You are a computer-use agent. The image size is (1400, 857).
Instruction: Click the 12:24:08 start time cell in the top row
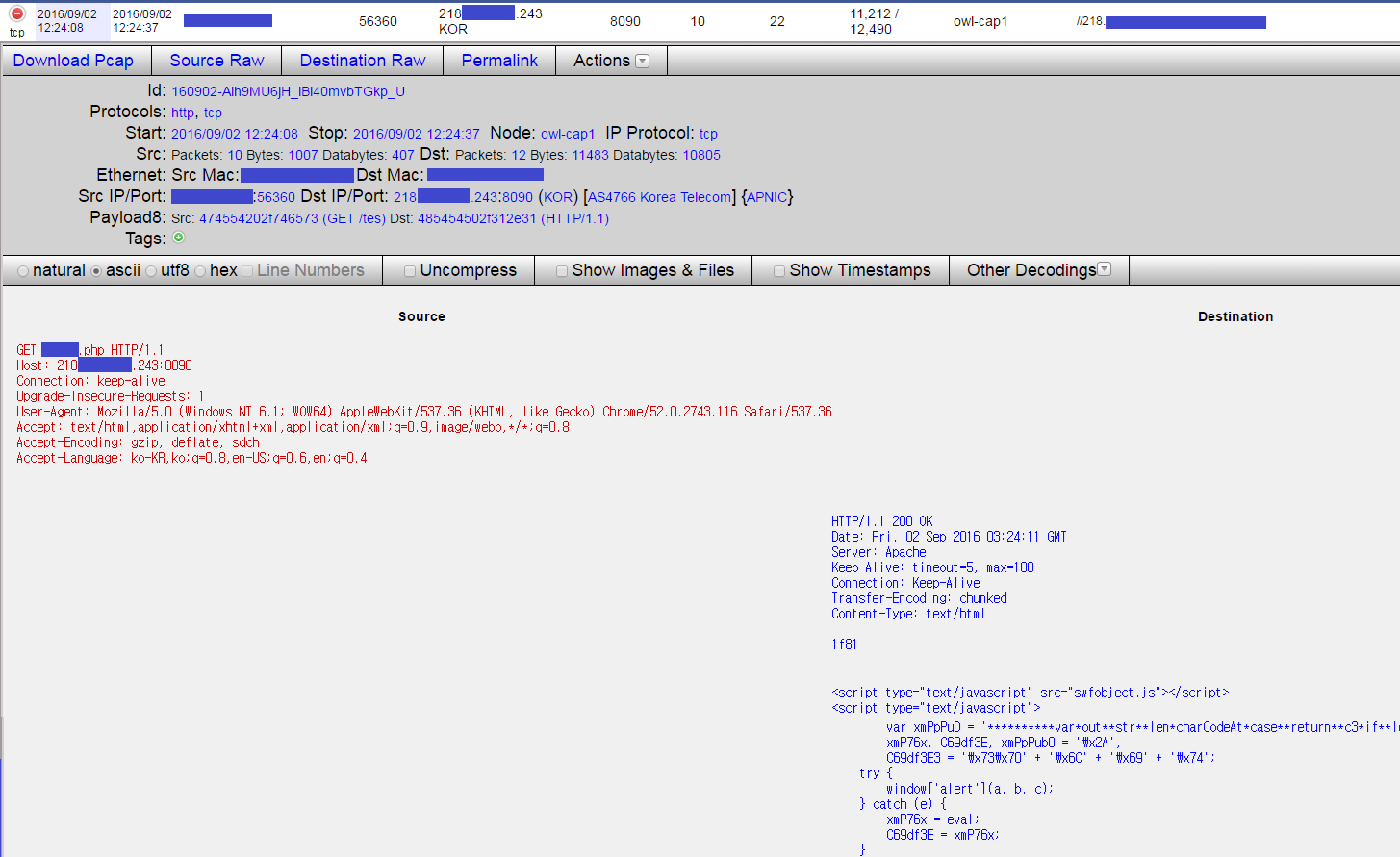[x=67, y=21]
